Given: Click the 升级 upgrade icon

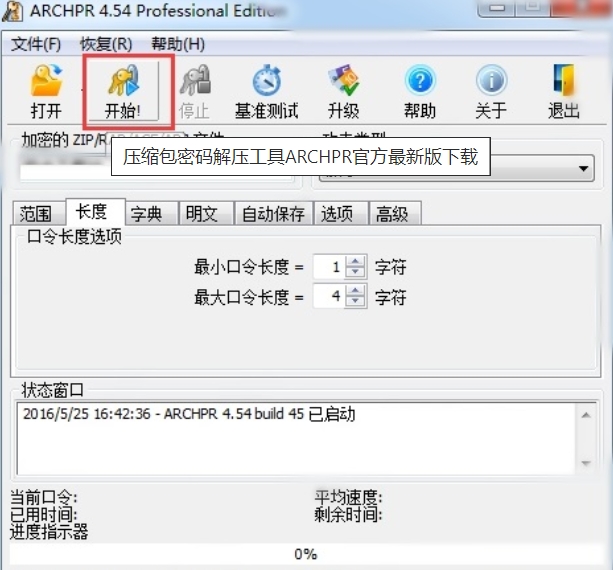Looking at the screenshot, I should coord(344,92).
